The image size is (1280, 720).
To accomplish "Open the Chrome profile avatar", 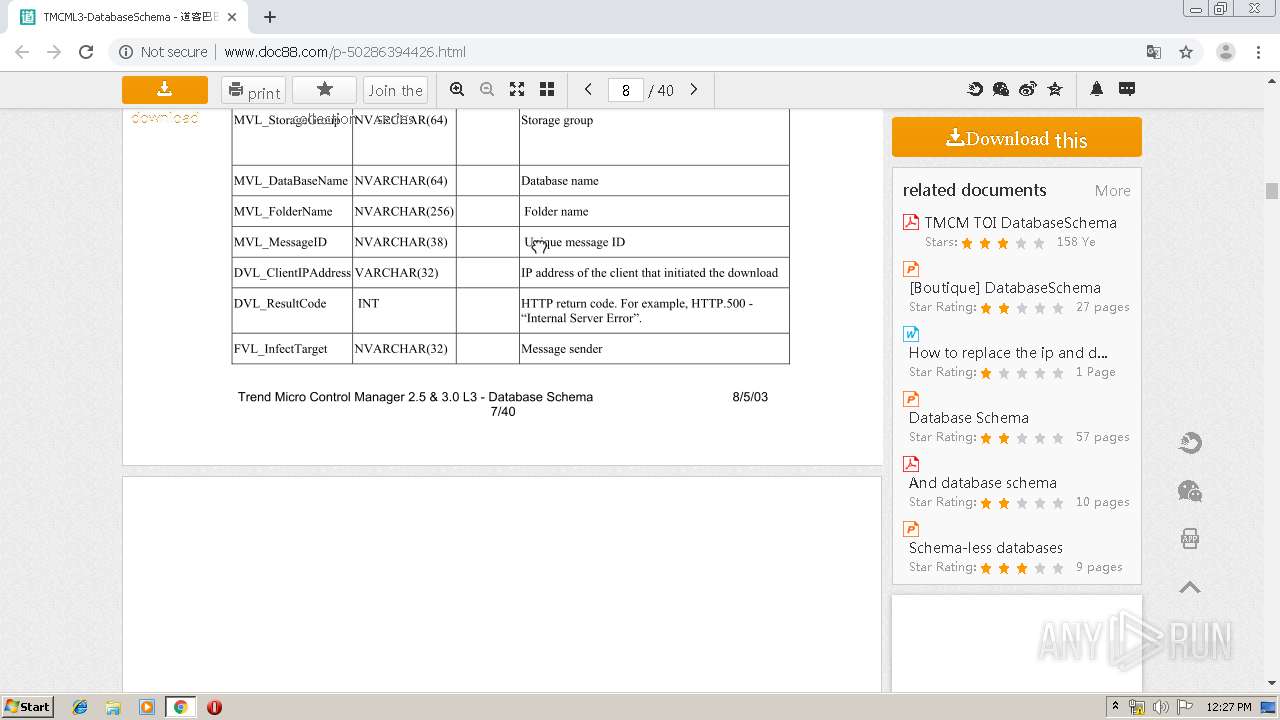I will (1225, 52).
